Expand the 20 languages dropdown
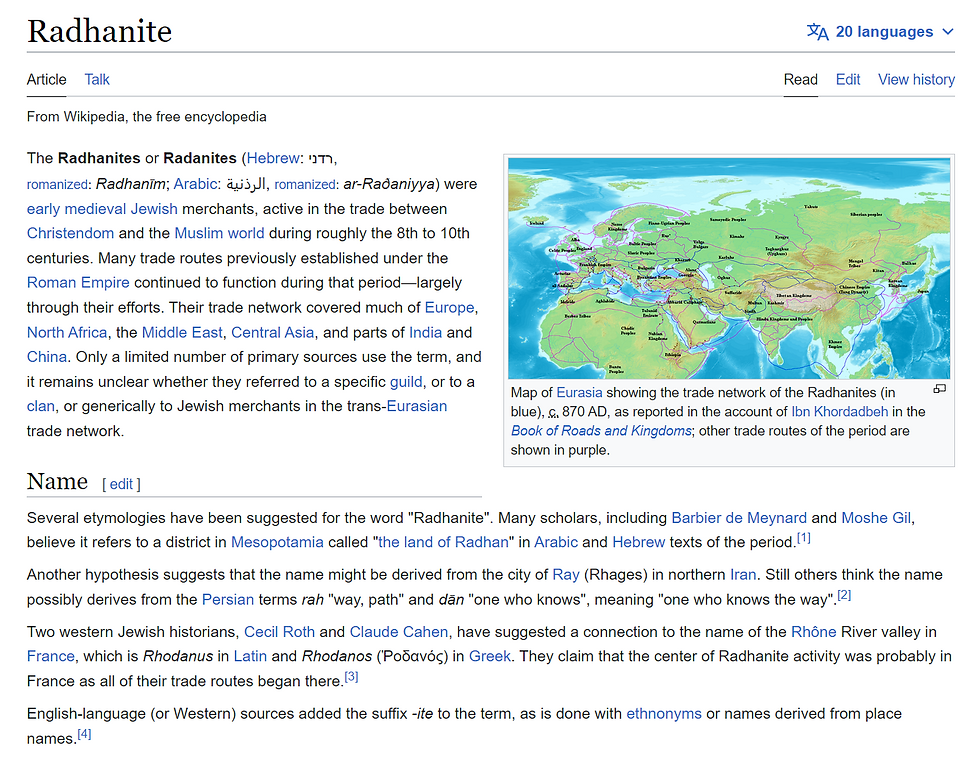980x768 pixels. (880, 31)
